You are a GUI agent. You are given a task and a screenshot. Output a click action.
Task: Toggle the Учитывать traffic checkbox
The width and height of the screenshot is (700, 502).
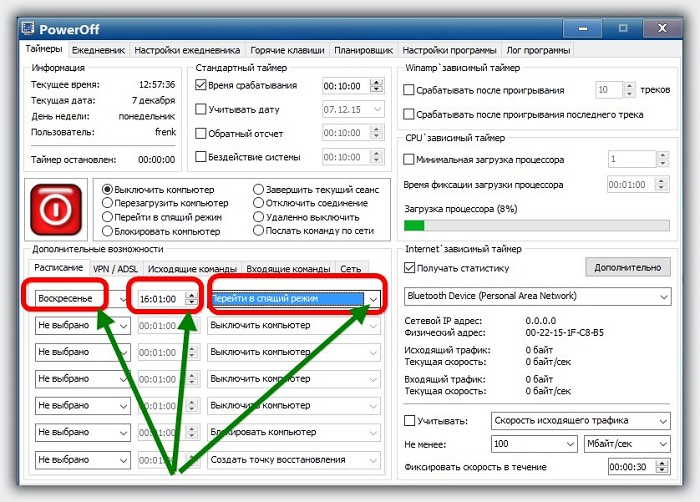pyautogui.click(x=409, y=421)
